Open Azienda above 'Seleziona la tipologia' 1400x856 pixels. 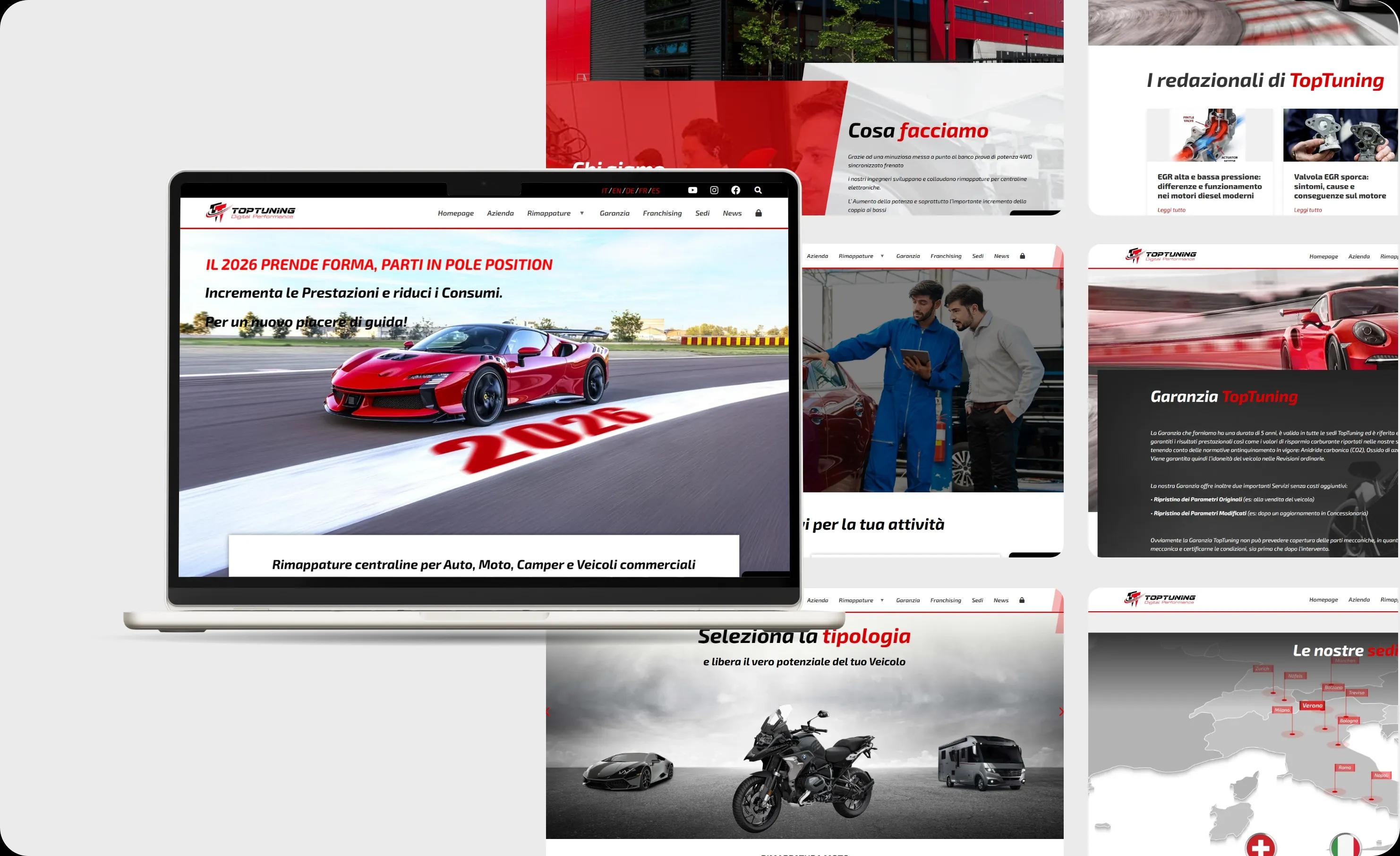click(x=818, y=600)
